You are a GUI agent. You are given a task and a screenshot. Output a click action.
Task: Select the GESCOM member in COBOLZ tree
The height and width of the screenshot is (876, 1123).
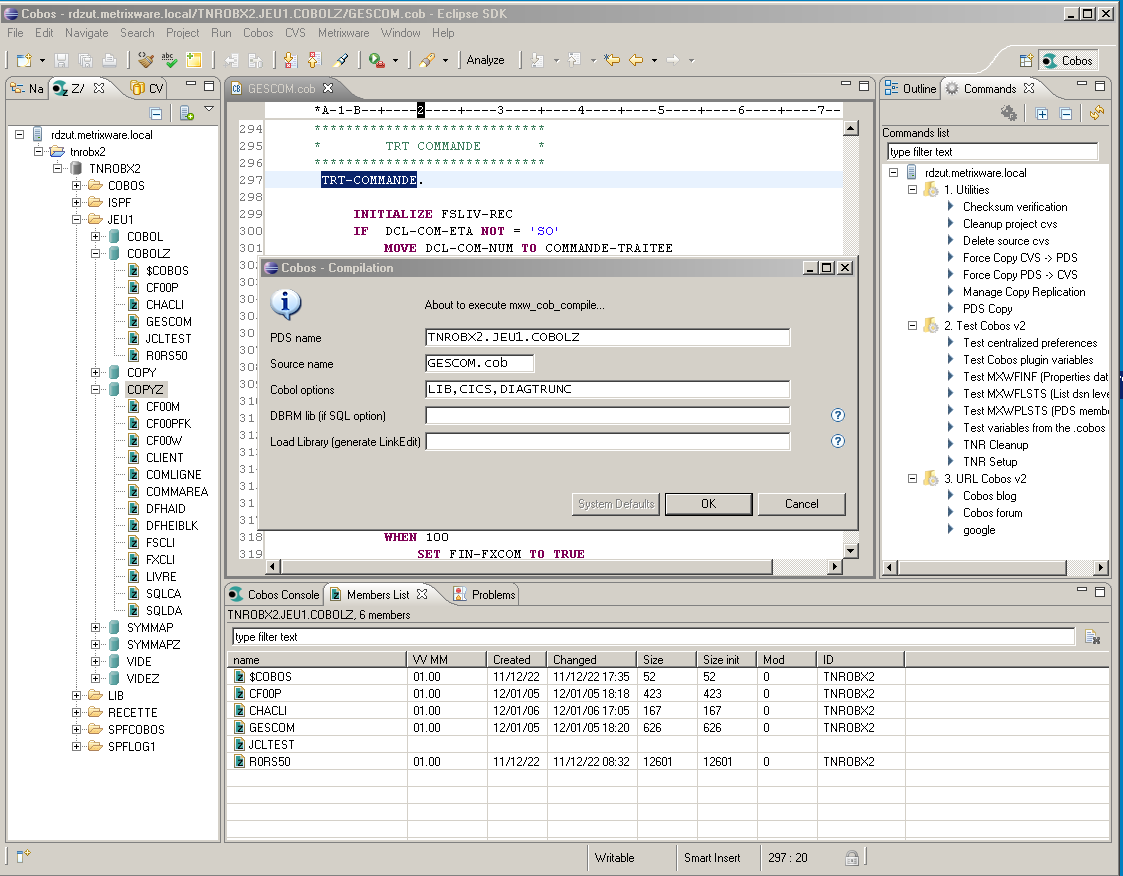(168, 322)
